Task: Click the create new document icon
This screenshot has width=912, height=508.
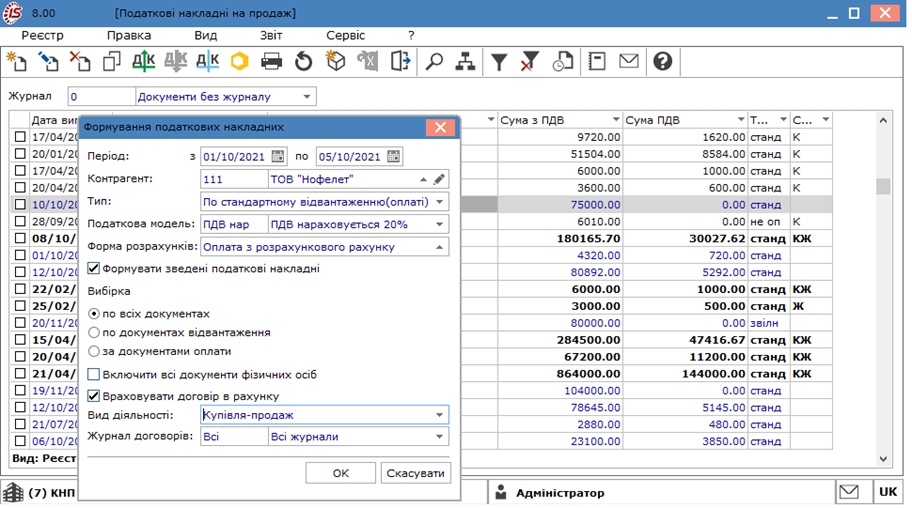Action: pos(16,61)
